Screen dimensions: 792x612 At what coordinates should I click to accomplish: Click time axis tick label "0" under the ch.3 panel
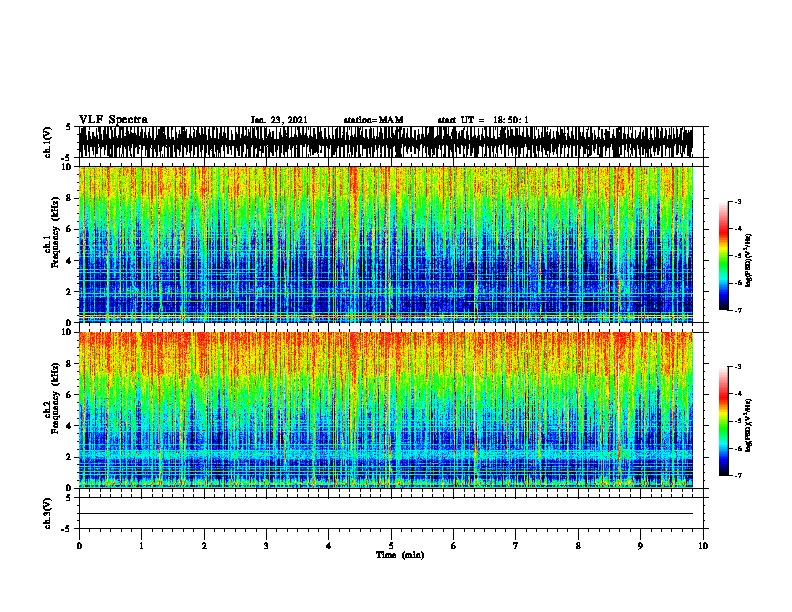click(79, 546)
